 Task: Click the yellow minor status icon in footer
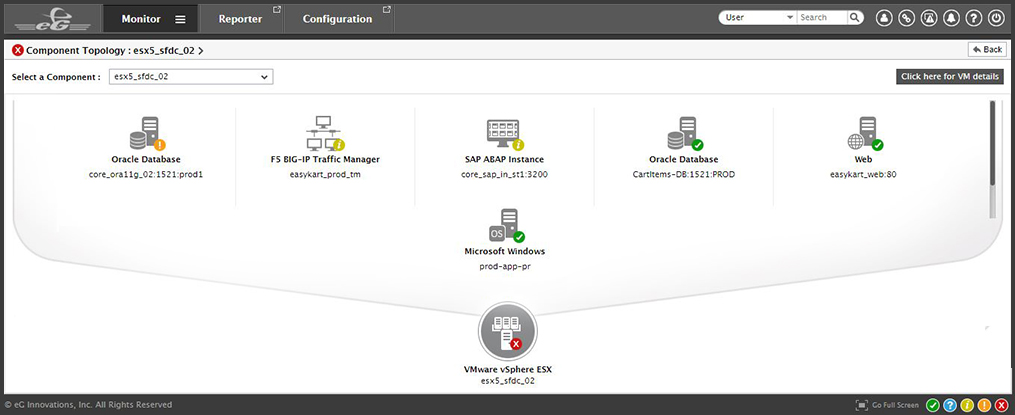967,405
